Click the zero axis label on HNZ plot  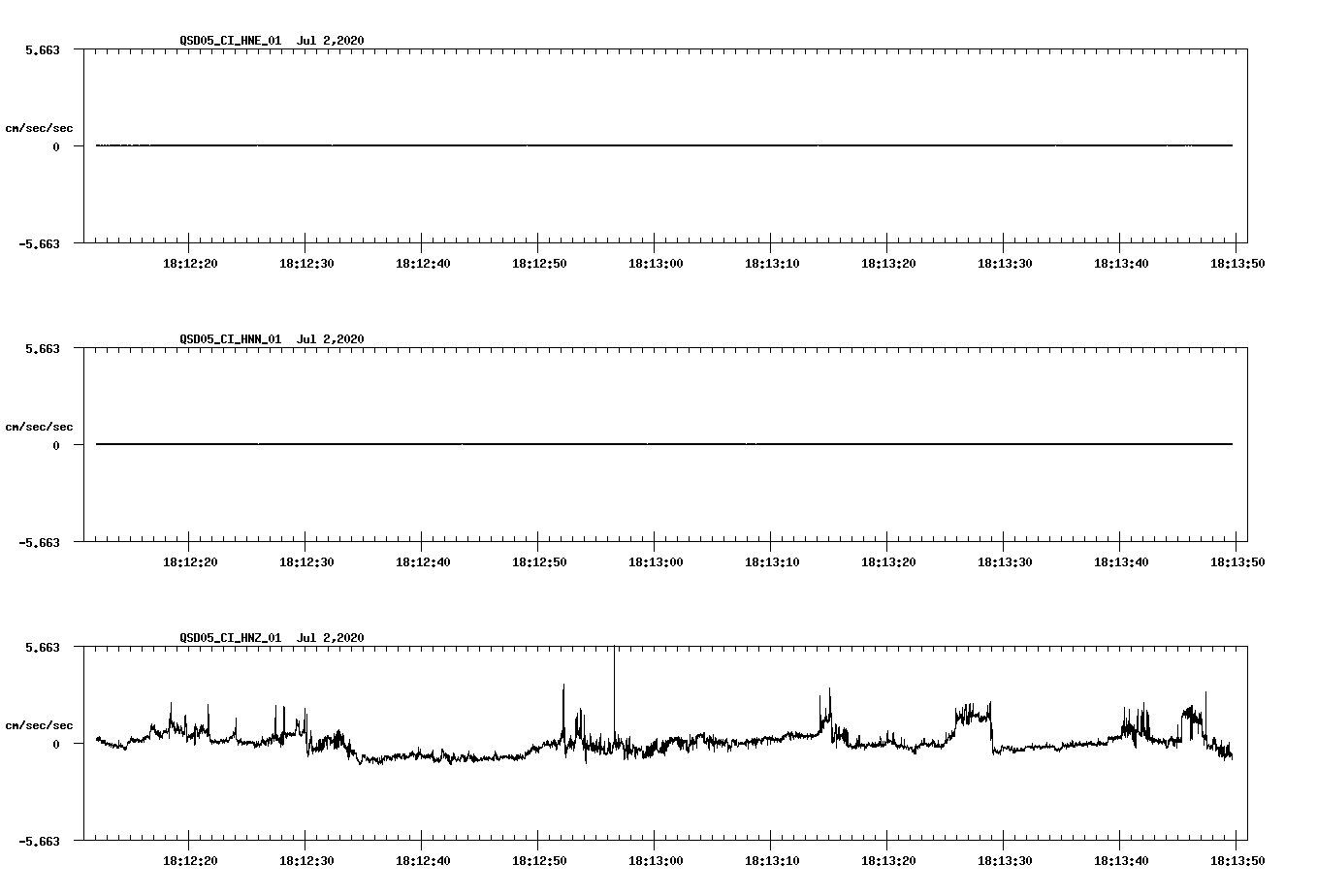click(56, 744)
